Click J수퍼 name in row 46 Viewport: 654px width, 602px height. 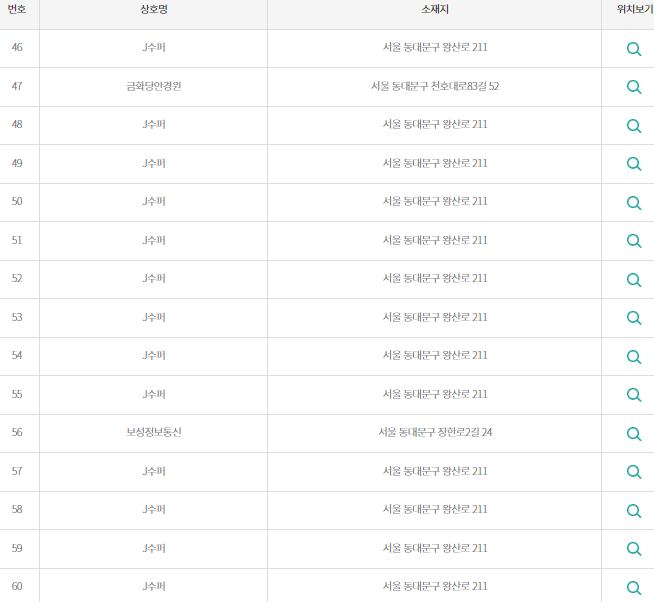click(x=154, y=47)
